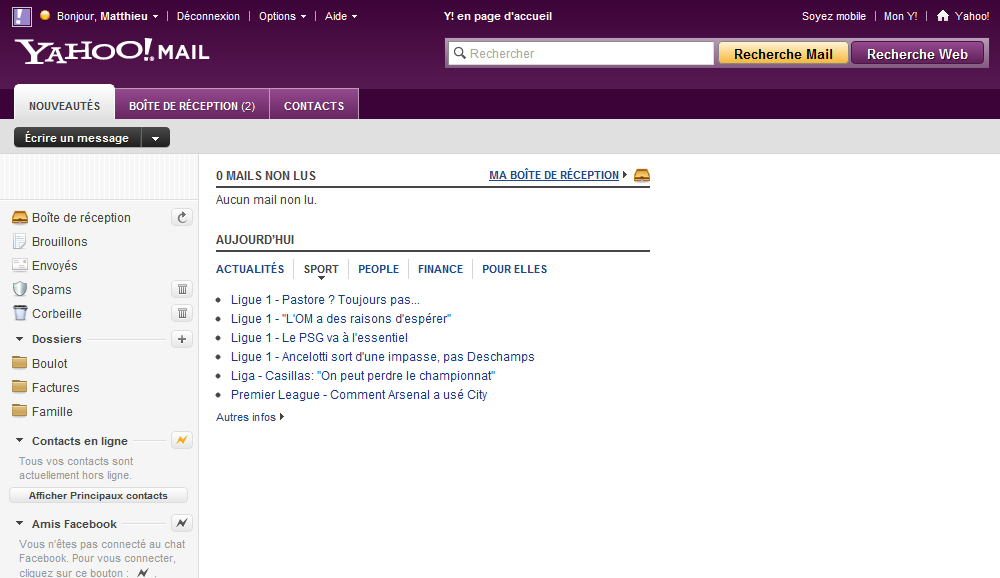Collapse the Contacts en ligne section
1000x578 pixels.
19,440
